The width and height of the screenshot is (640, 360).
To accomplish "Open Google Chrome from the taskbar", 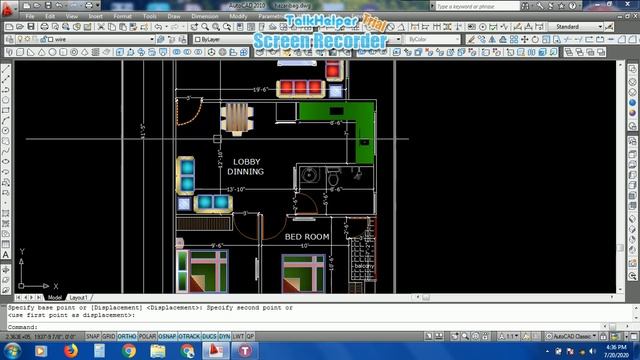I will pos(129,351).
